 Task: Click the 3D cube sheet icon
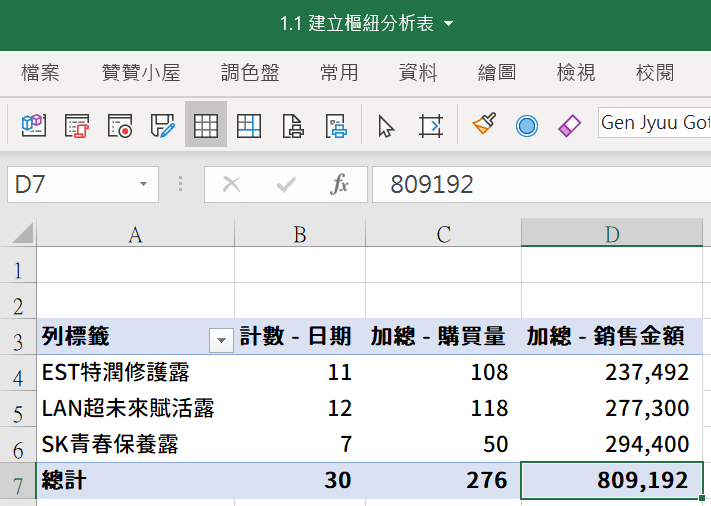pyautogui.click(x=34, y=125)
